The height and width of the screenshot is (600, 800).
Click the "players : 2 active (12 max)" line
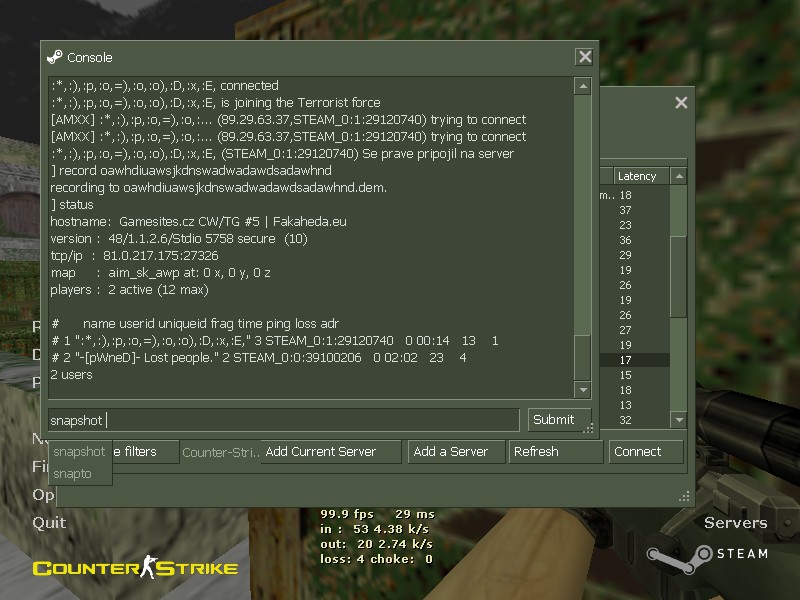[129, 290]
